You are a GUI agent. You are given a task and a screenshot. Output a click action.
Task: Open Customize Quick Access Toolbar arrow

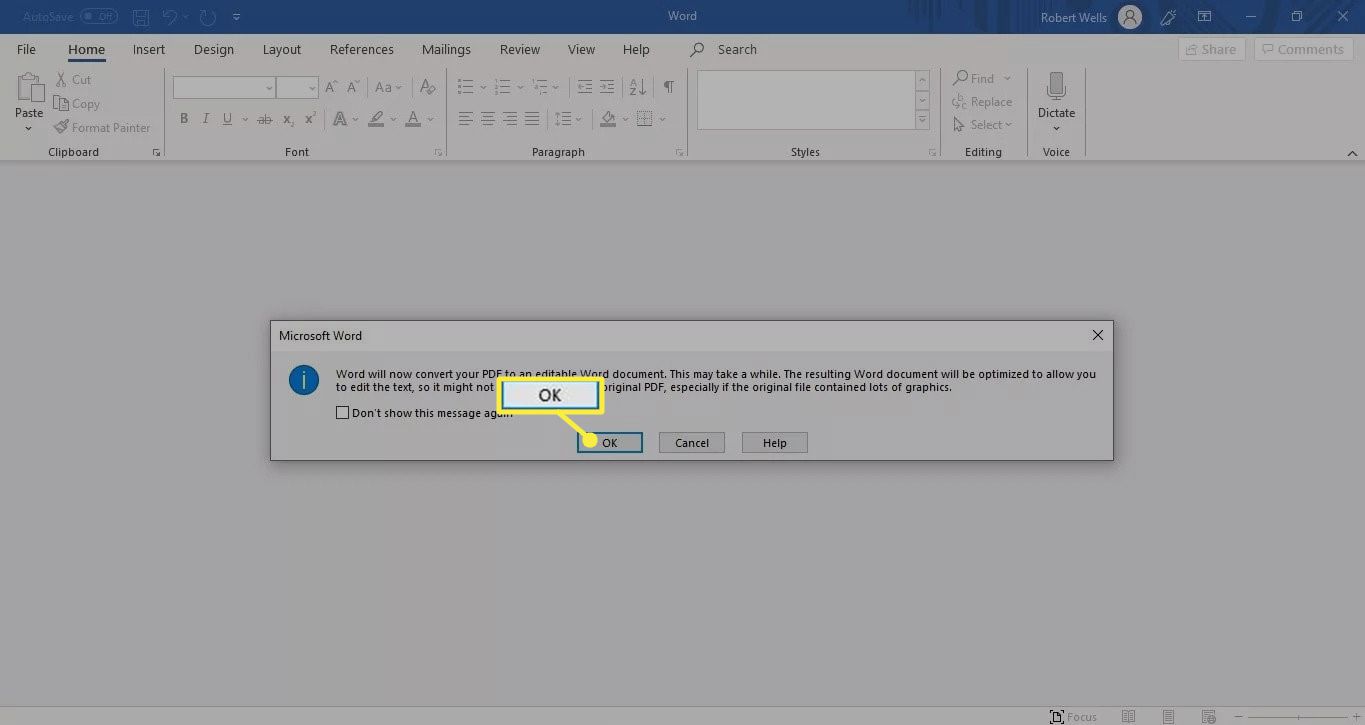coord(236,18)
